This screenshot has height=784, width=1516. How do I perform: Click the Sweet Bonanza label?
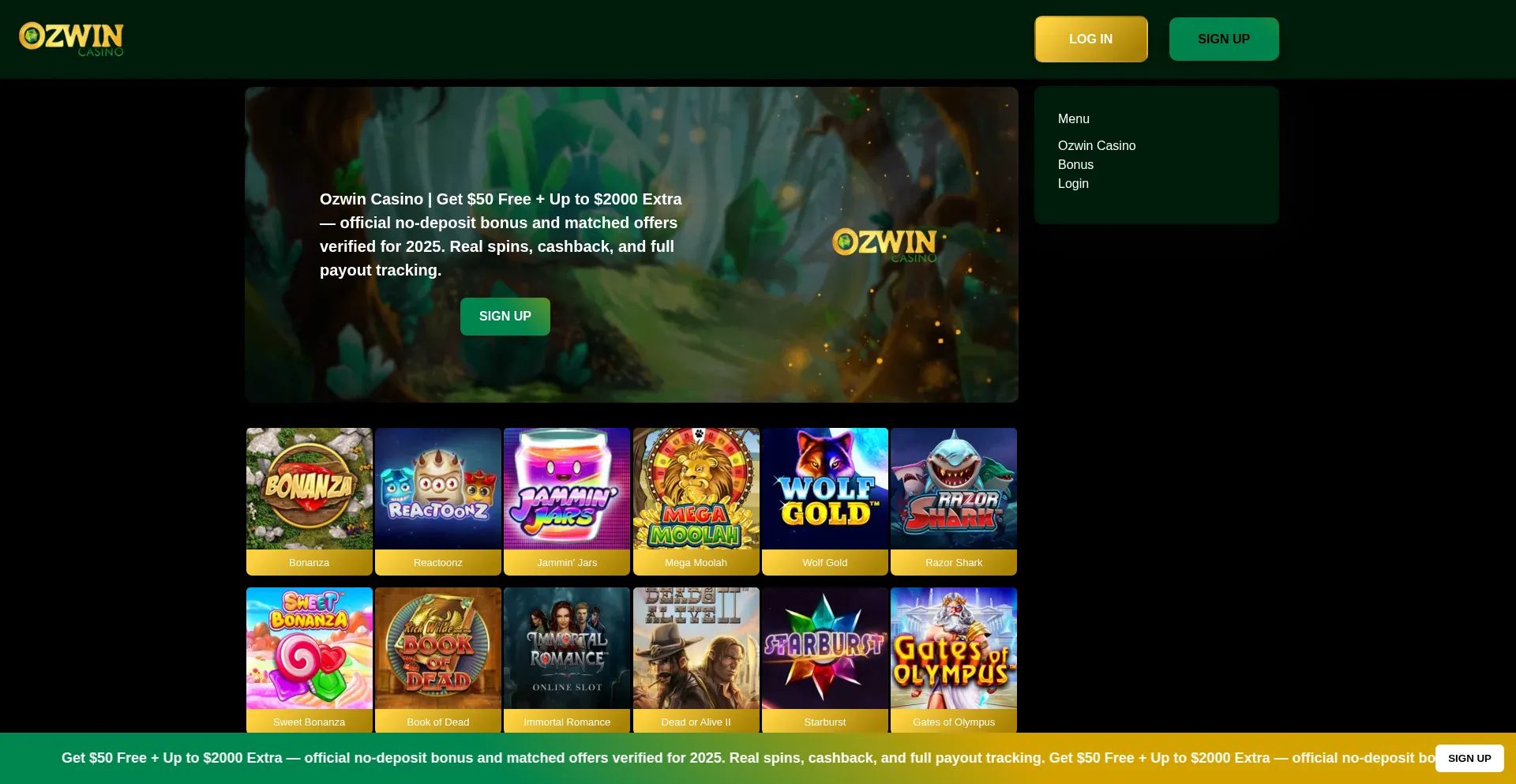[x=310, y=722]
